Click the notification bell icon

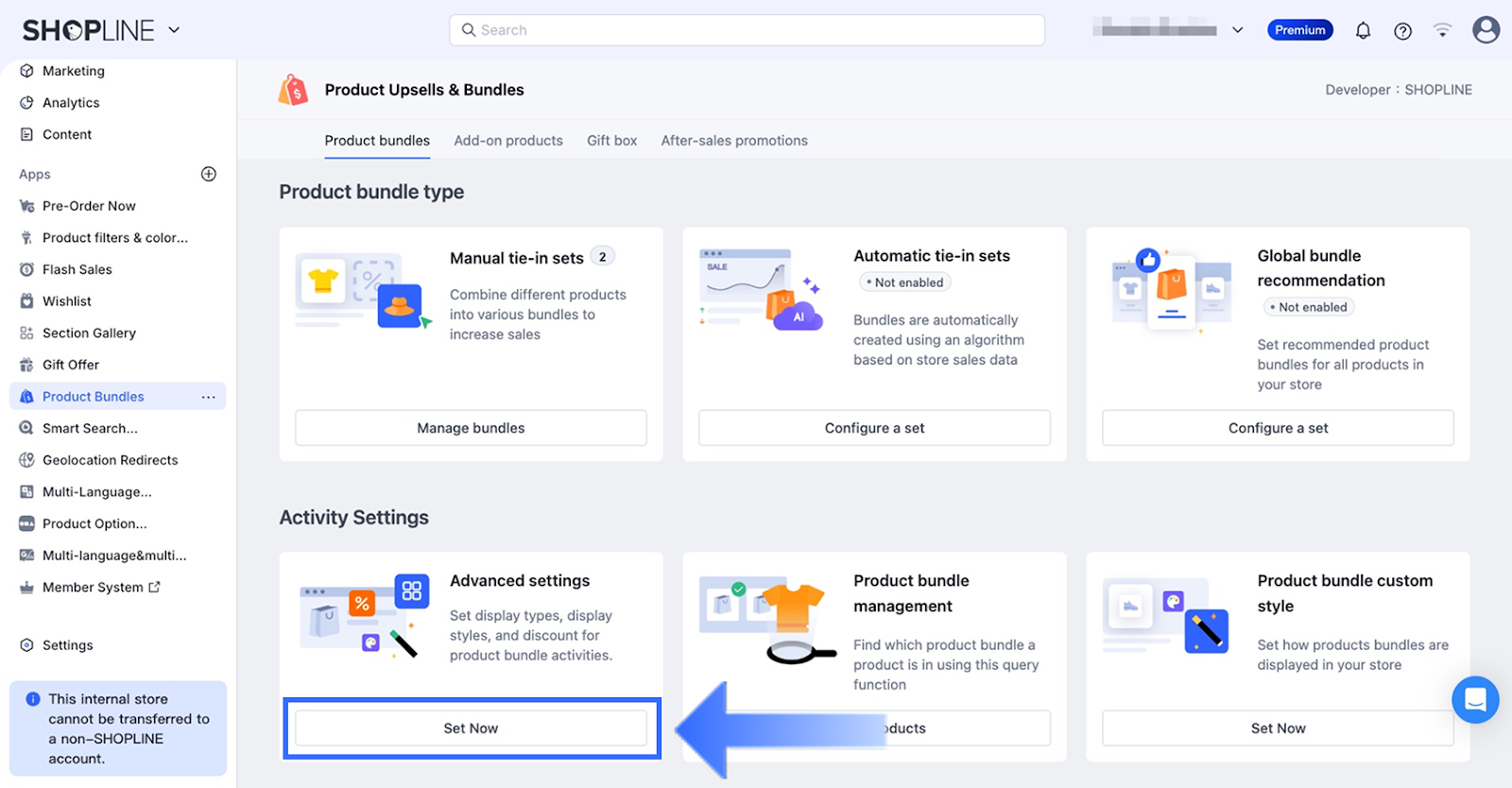coord(1363,30)
